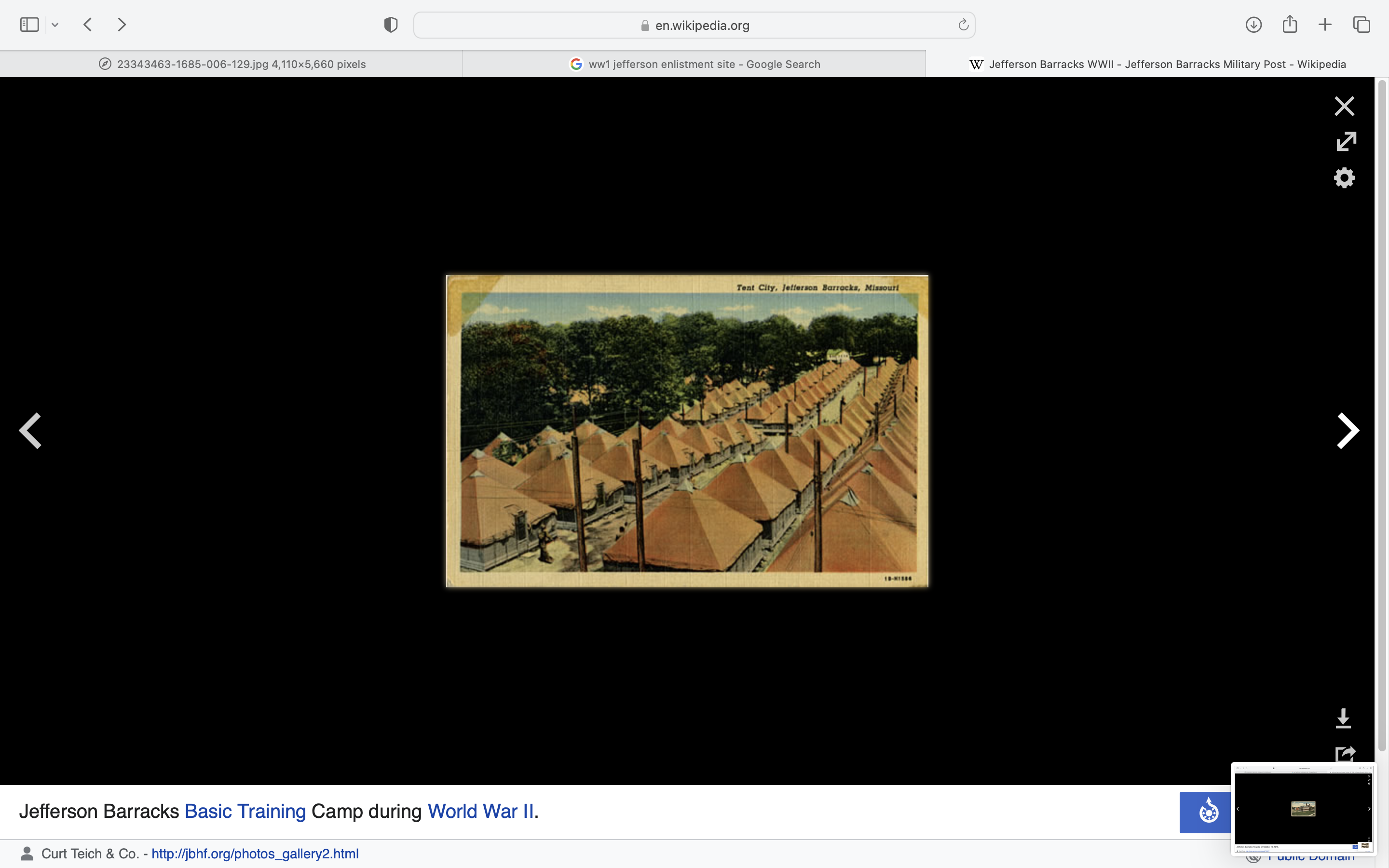
Task: Open media viewer settings gear
Action: 1344,178
